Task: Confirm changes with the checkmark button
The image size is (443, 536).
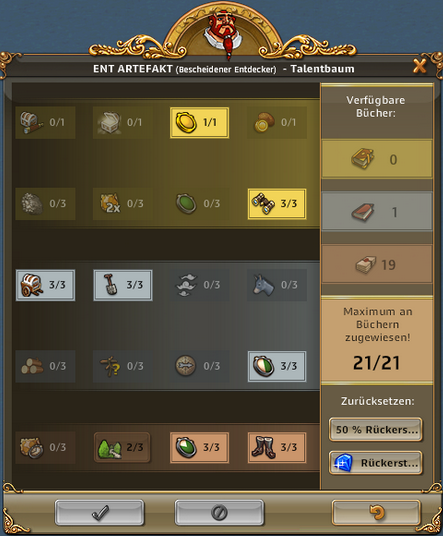Action: (99, 512)
